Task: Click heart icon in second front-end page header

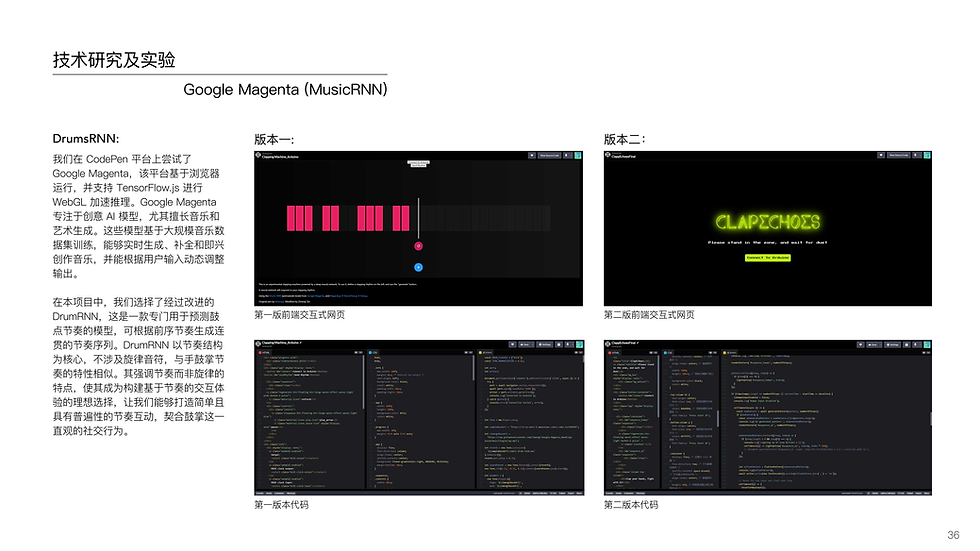Action: pyautogui.click(x=881, y=156)
